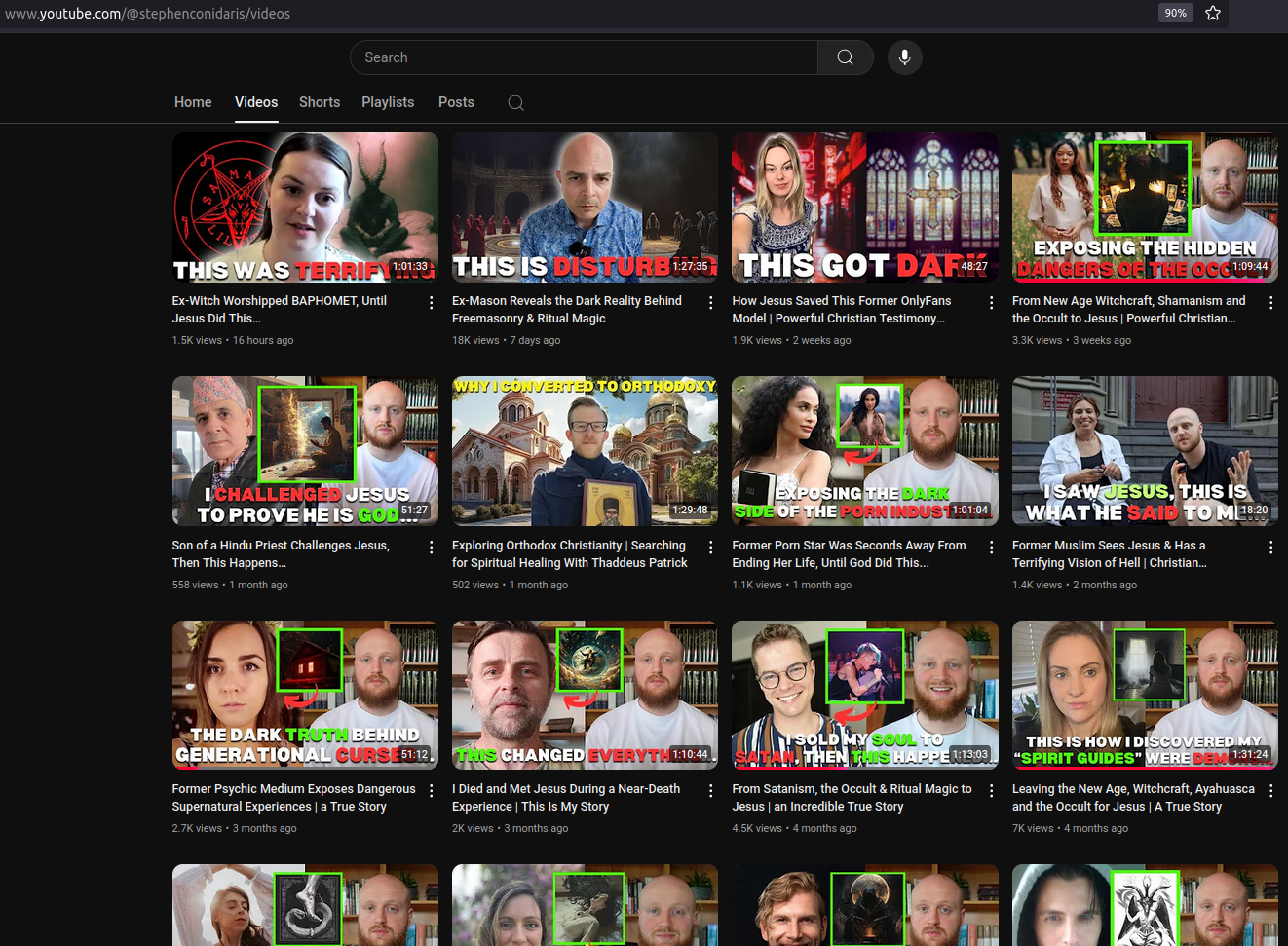Click '18K views • 7 days ago' text

pos(506,340)
